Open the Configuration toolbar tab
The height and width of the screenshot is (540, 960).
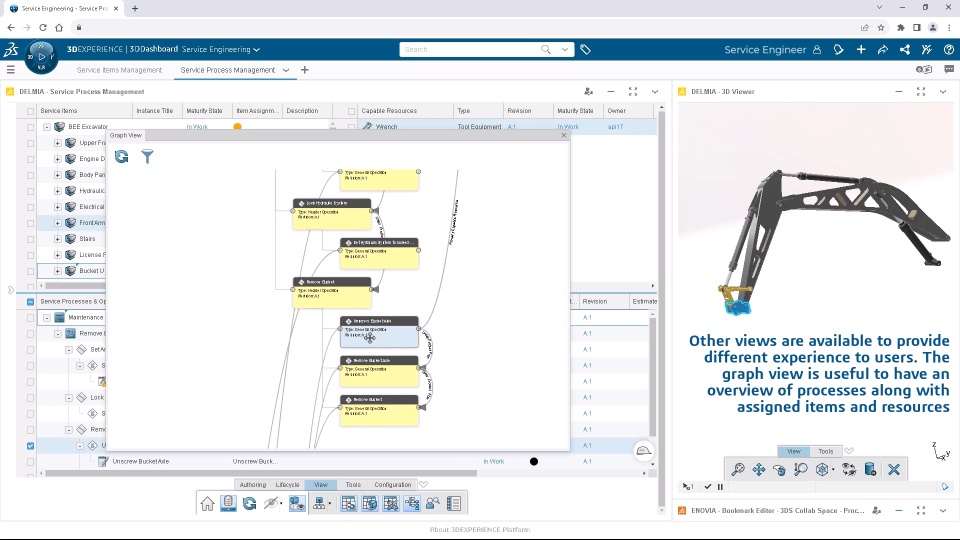pyautogui.click(x=392, y=484)
